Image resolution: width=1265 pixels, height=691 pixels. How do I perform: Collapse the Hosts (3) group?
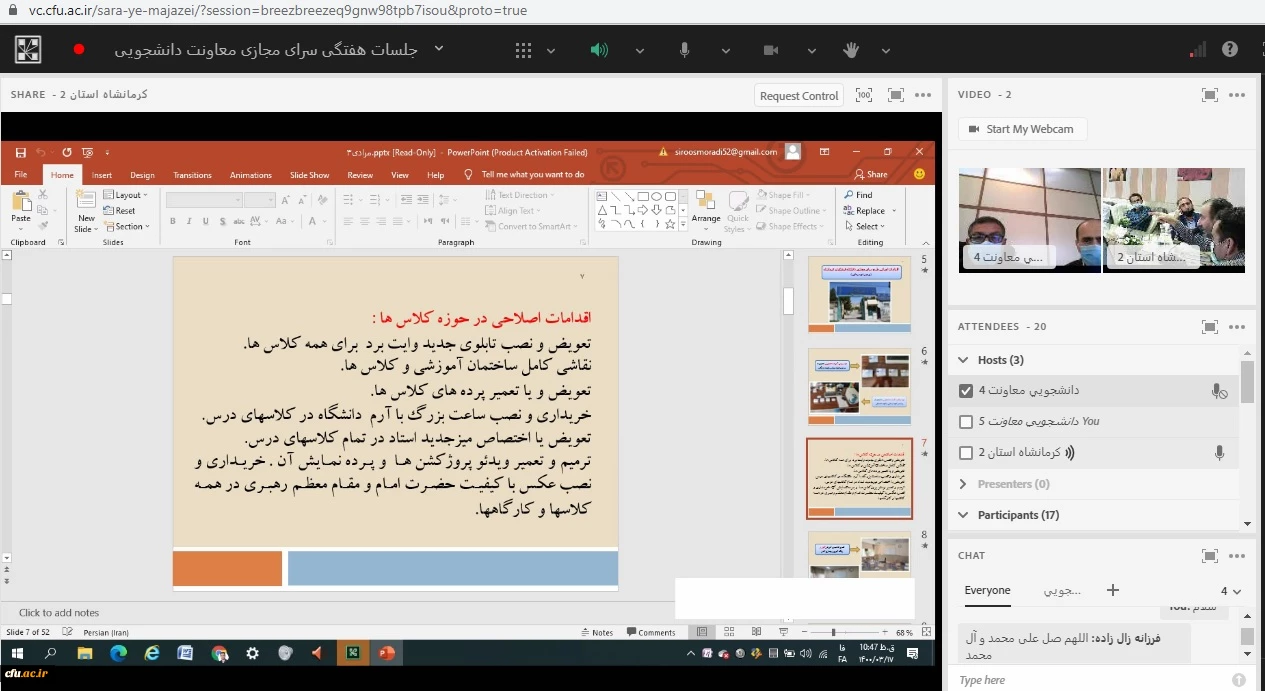(x=963, y=360)
